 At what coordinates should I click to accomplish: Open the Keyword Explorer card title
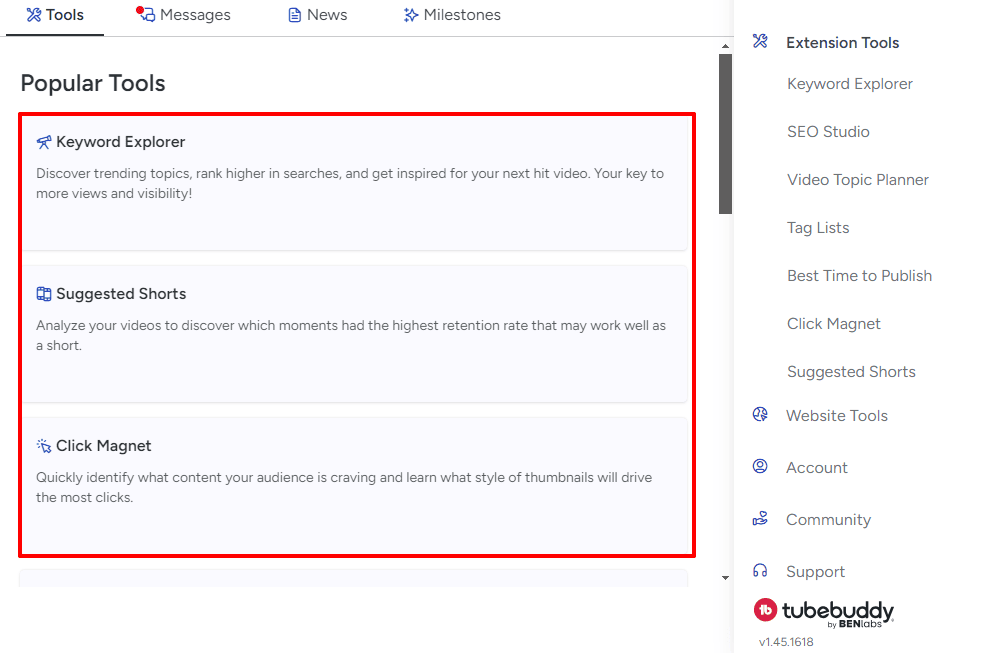pos(120,142)
